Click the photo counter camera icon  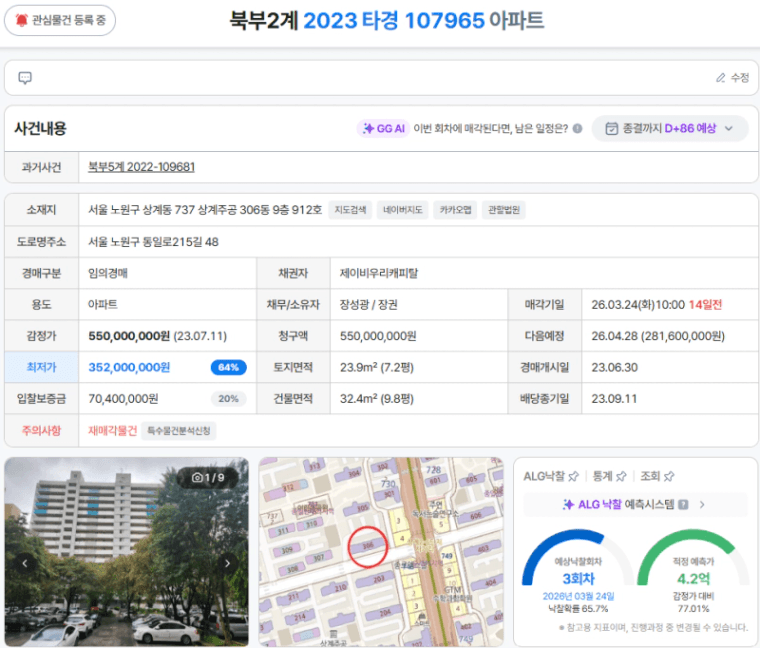(x=197, y=478)
